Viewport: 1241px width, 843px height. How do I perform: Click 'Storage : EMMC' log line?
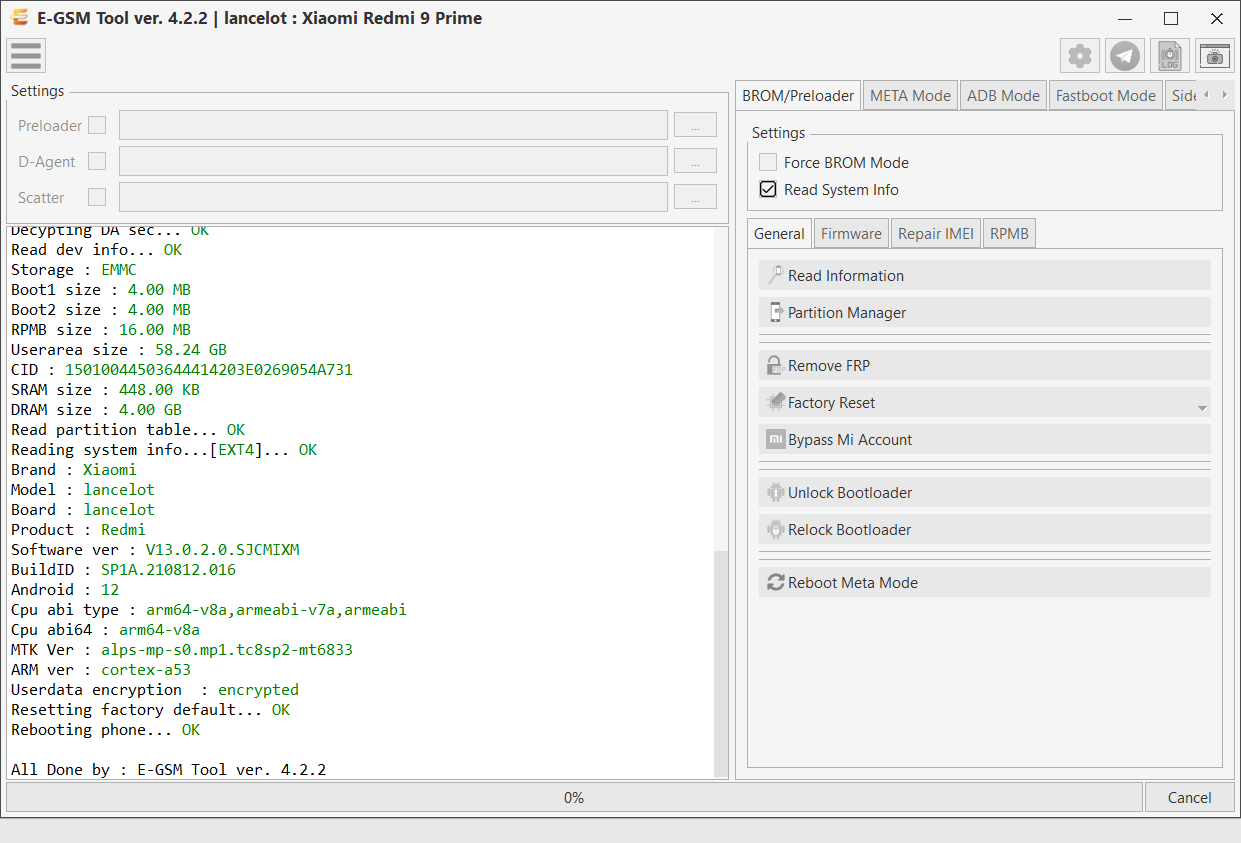point(74,270)
